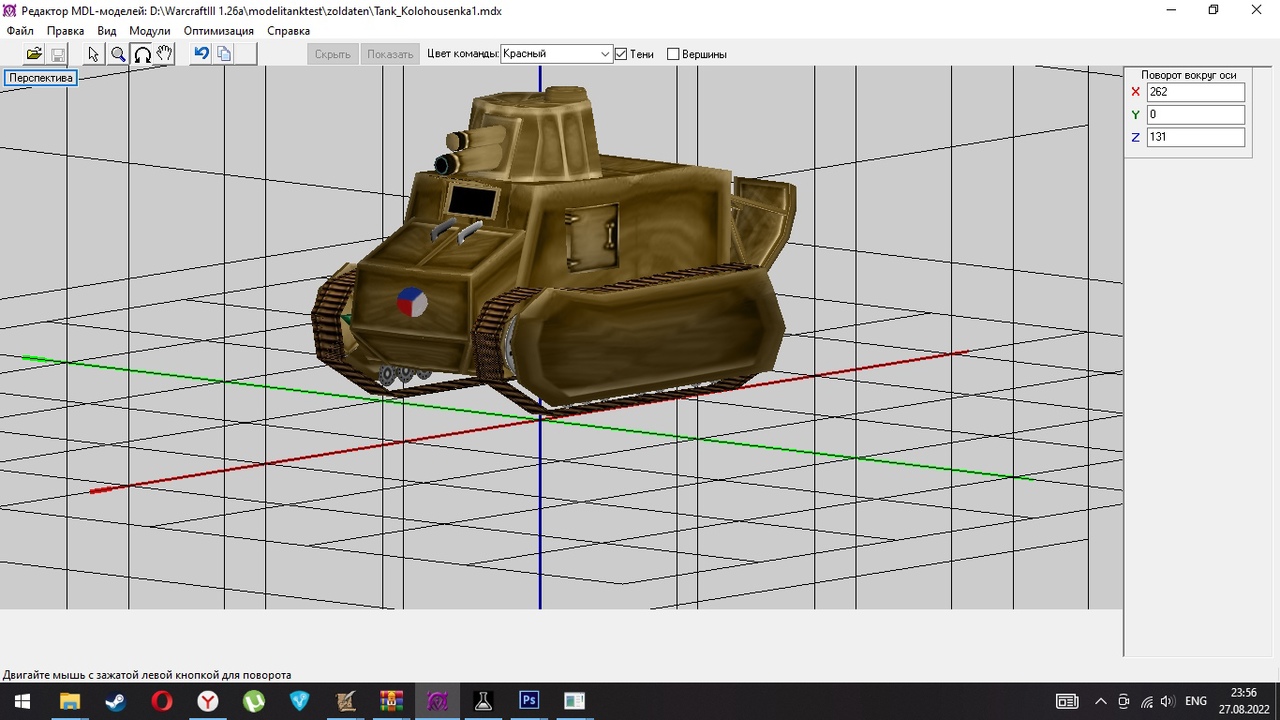Click the Open file folder icon
The width and height of the screenshot is (1280, 720).
[x=34, y=54]
